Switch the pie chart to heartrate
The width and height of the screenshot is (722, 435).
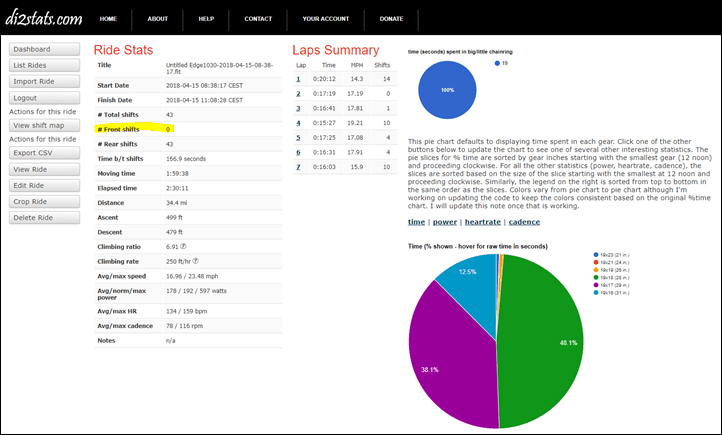(x=483, y=222)
